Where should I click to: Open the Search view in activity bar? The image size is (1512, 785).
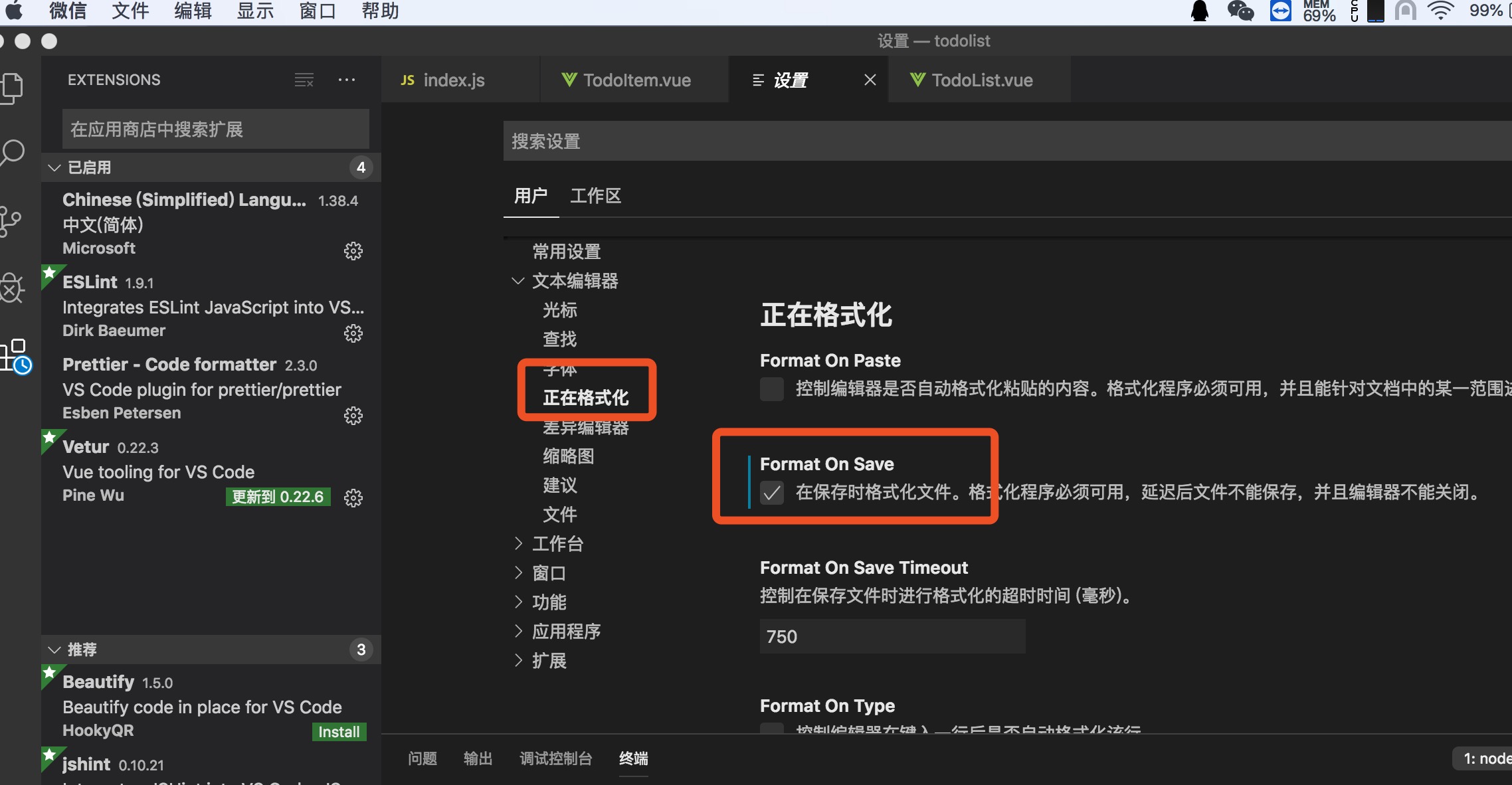[x=13, y=152]
